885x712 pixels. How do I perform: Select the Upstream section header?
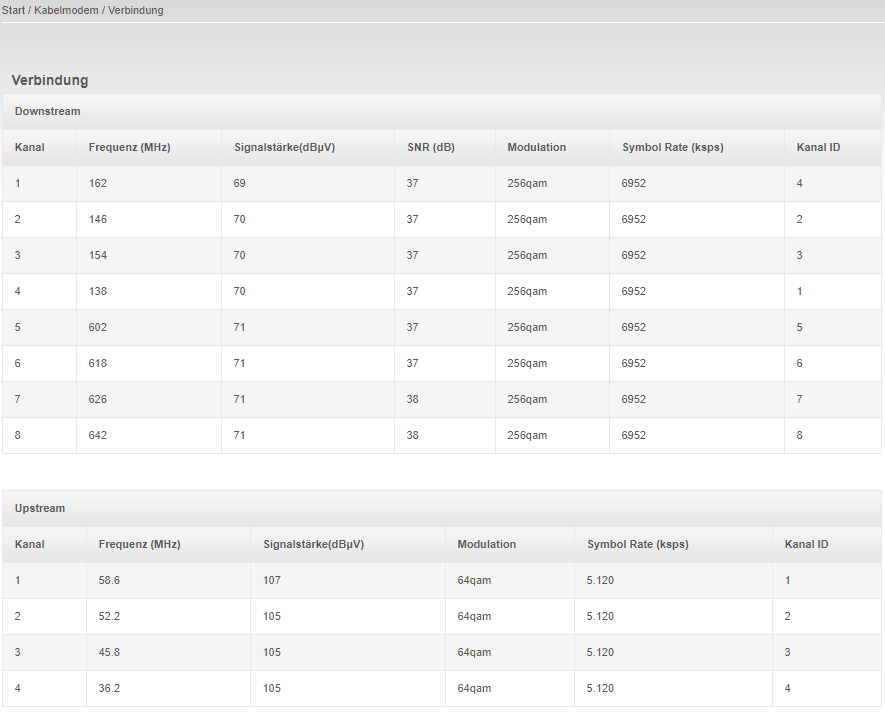[x=40, y=508]
